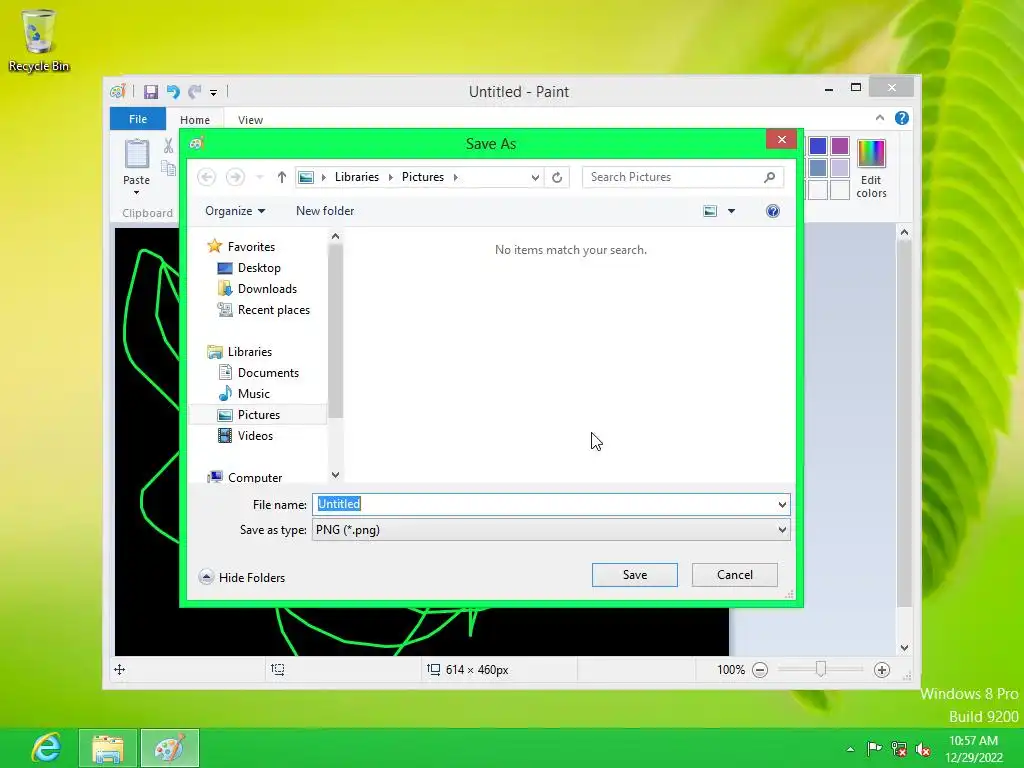This screenshot has height=768, width=1024.
Task: Open Edit colors in Paint
Action: [x=871, y=168]
